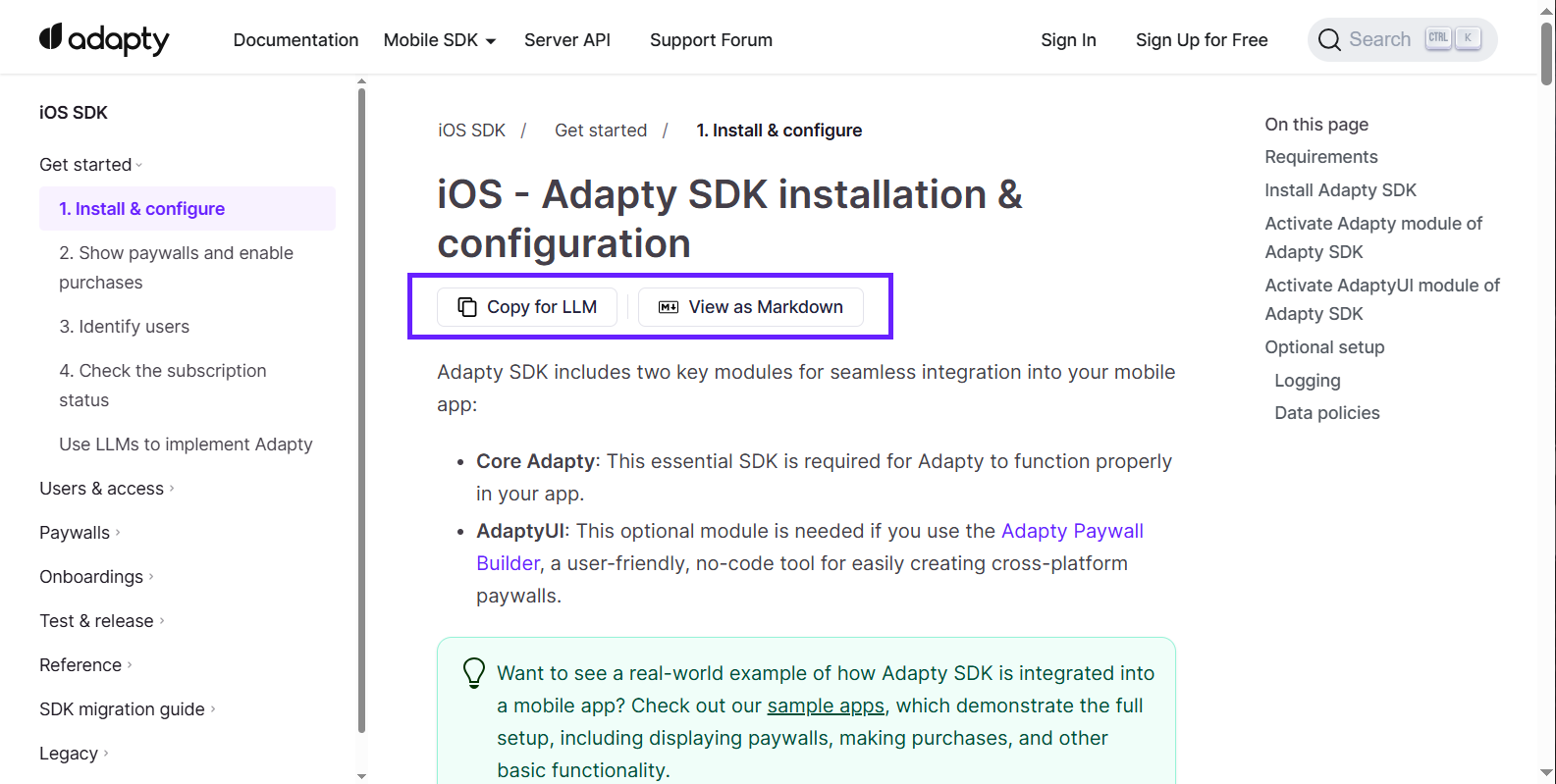Click the Markdown icon in View as Markdown
The height and width of the screenshot is (784, 1556).
pos(669,307)
